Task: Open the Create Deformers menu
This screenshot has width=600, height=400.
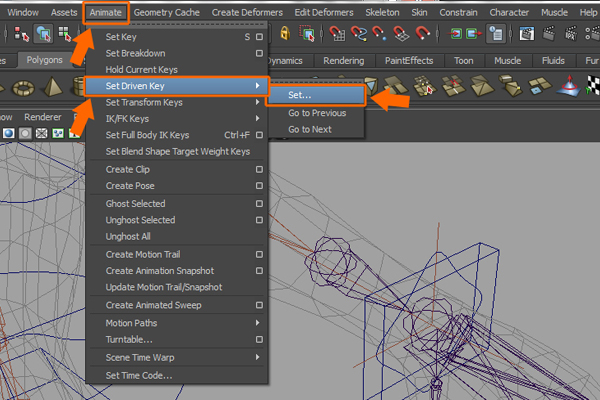Action: click(x=247, y=13)
